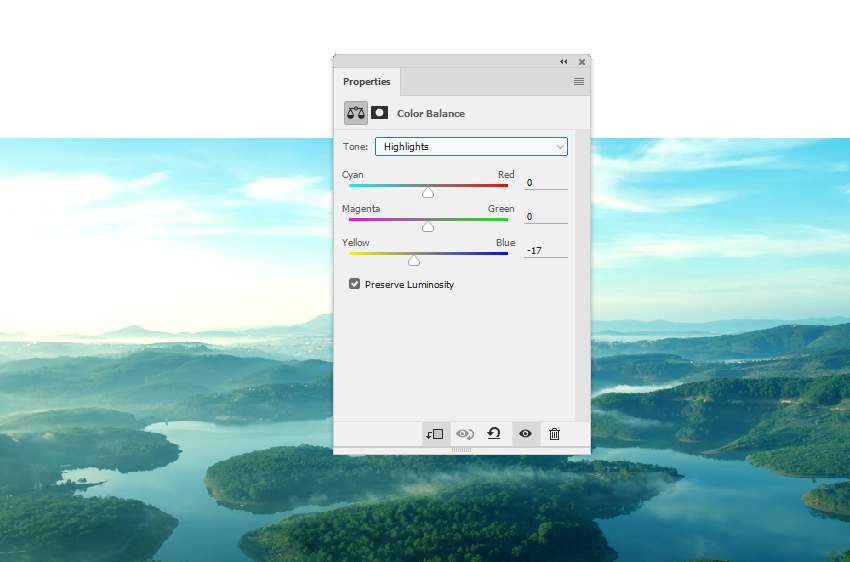Image resolution: width=850 pixels, height=562 pixels.
Task: Click the Yellow-Blue slider handle
Action: pos(414,261)
